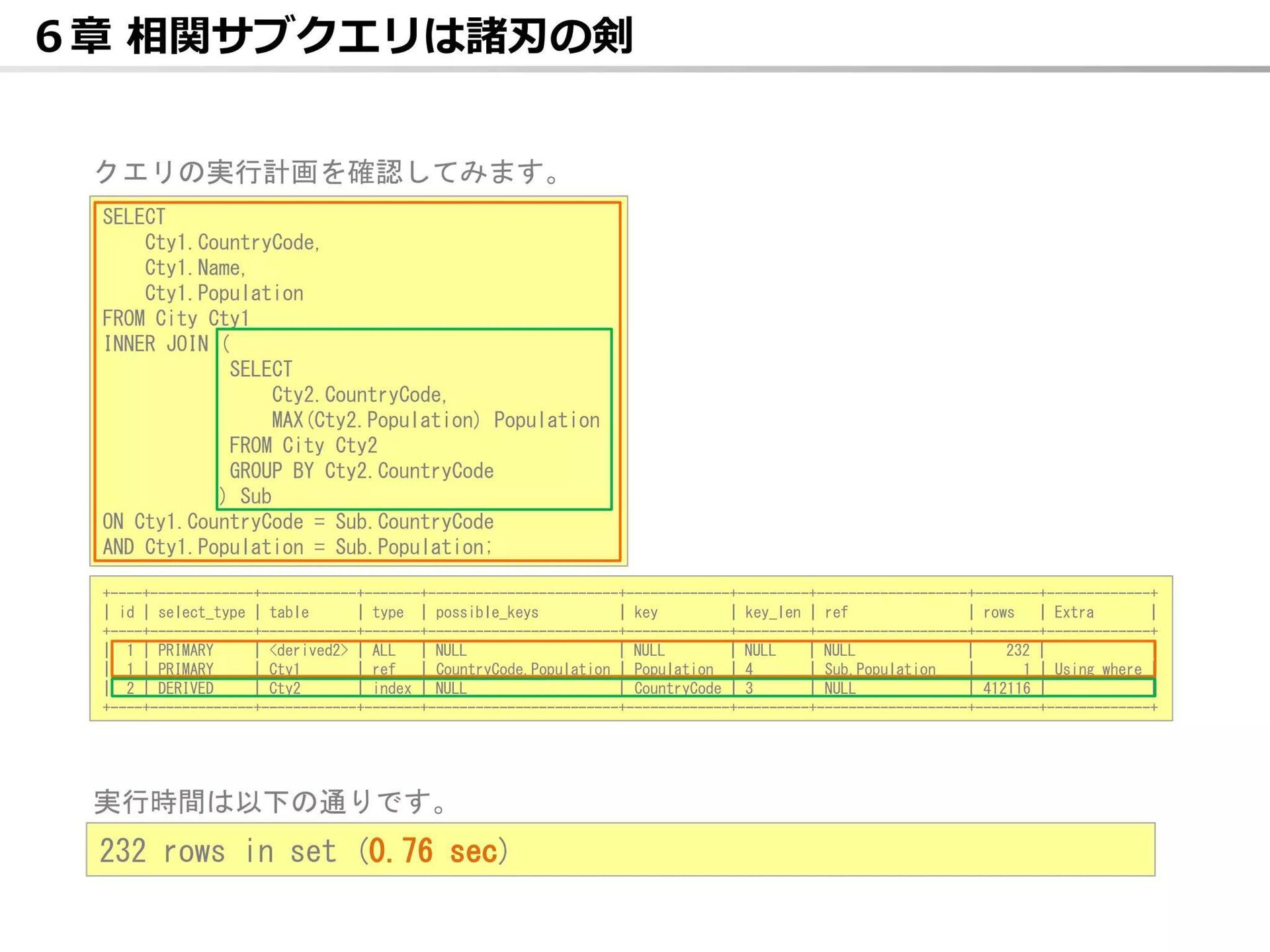Click the INNER JOIN keyword
The image size is (1270, 952).
[156, 344]
